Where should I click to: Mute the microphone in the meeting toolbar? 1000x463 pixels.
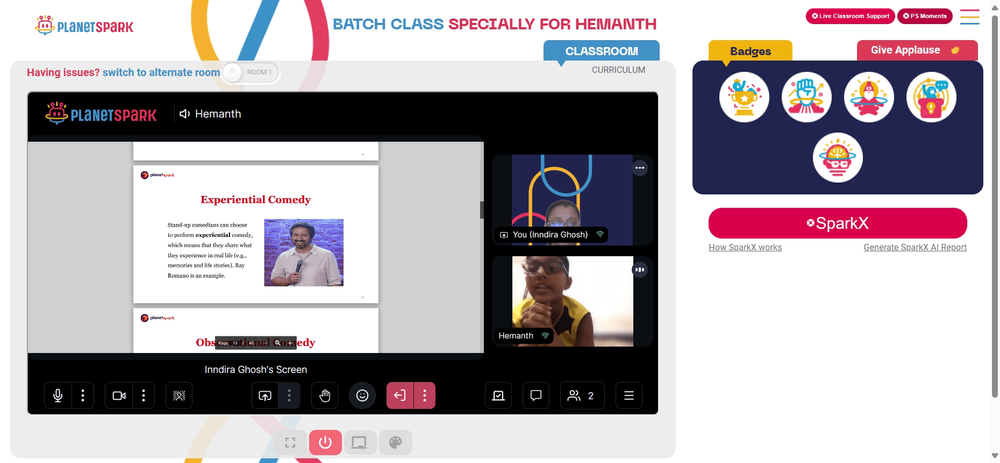(x=58, y=395)
